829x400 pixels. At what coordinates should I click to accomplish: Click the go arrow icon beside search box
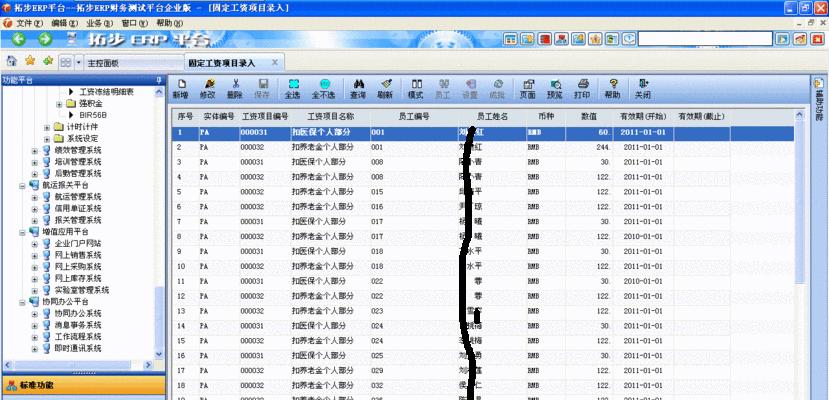[x=782, y=39]
